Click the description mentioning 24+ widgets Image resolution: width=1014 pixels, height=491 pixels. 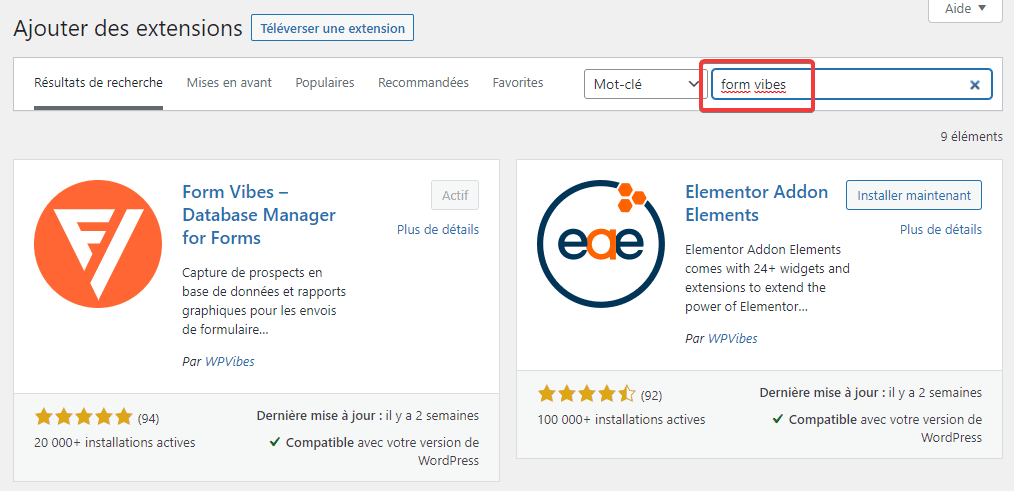point(768,278)
